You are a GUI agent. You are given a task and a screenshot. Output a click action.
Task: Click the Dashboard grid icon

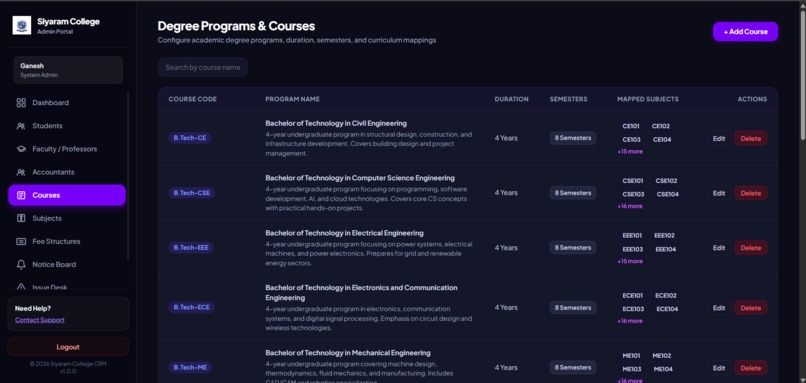pos(21,103)
